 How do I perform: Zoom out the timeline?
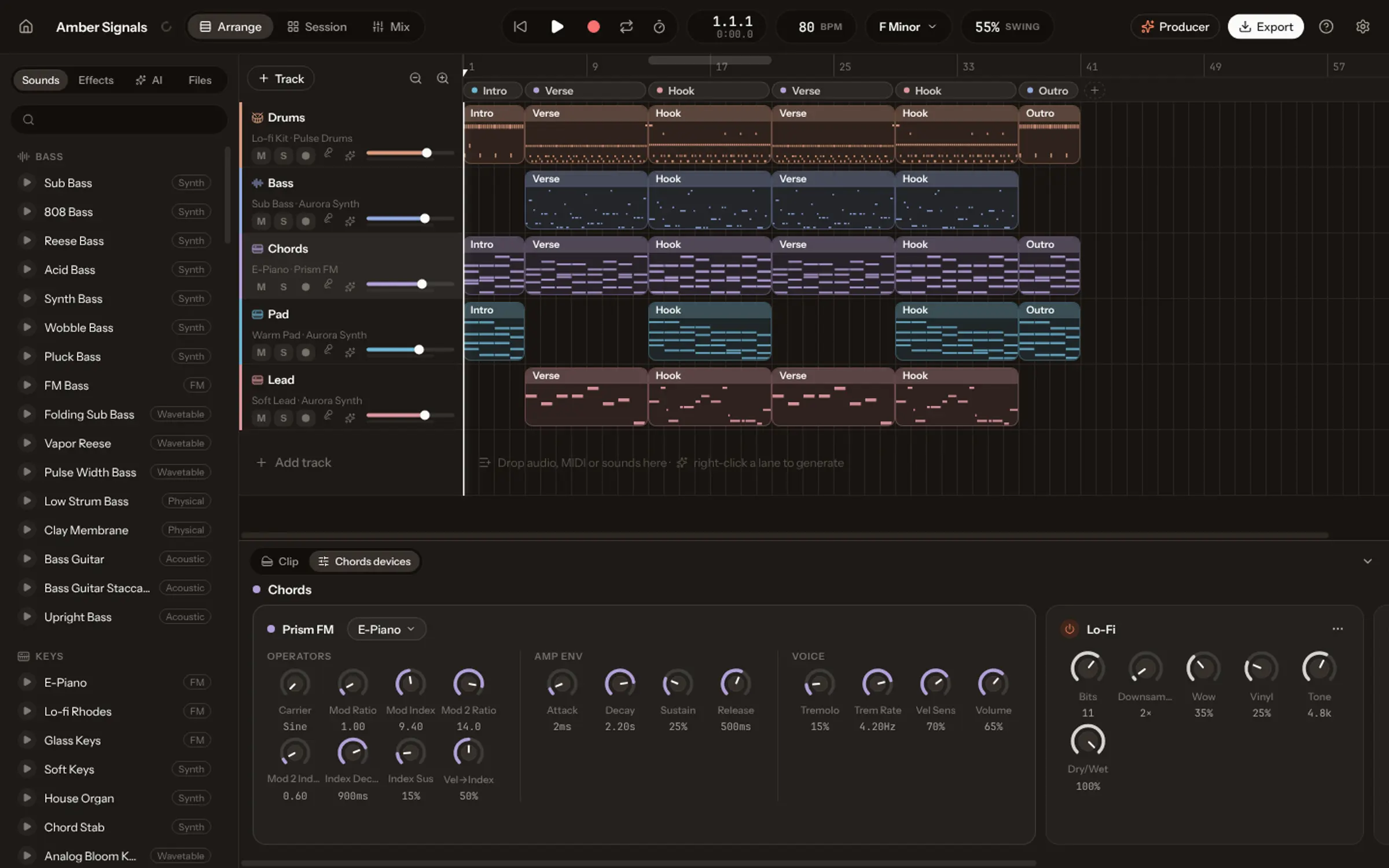pos(416,78)
